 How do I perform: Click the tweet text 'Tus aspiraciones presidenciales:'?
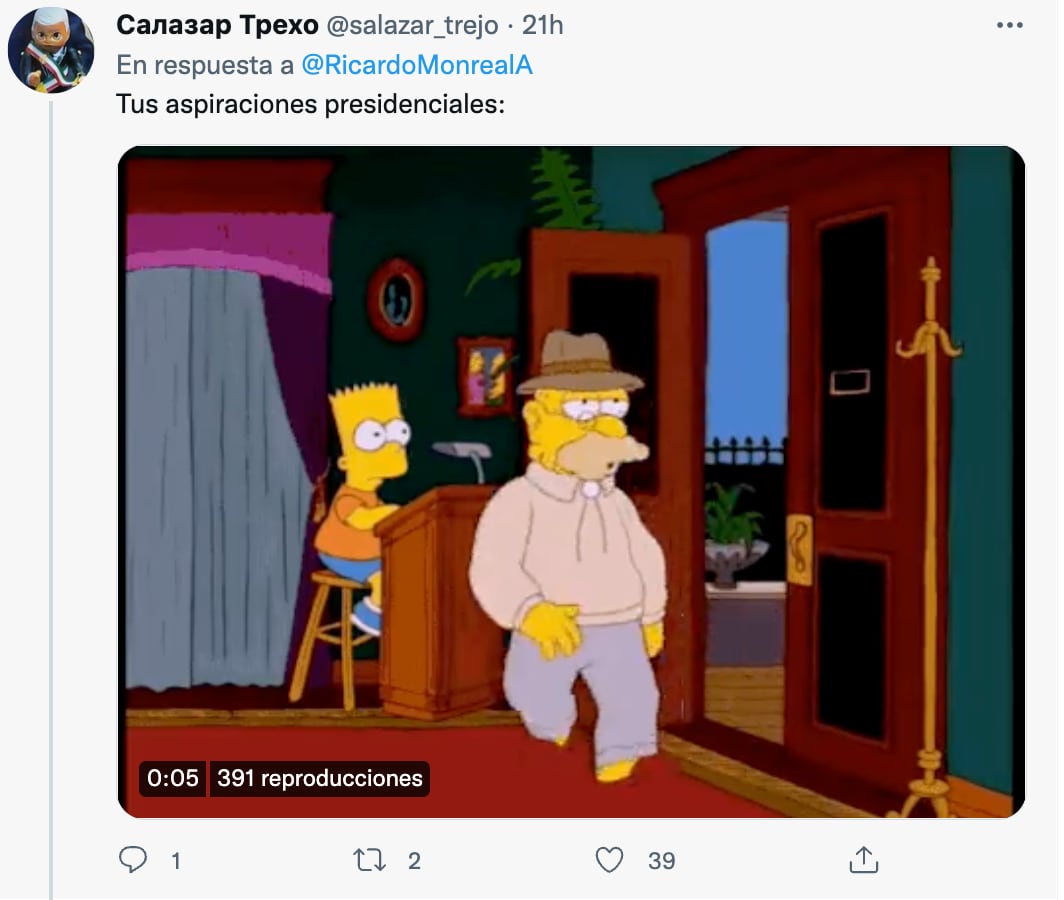[x=311, y=104]
